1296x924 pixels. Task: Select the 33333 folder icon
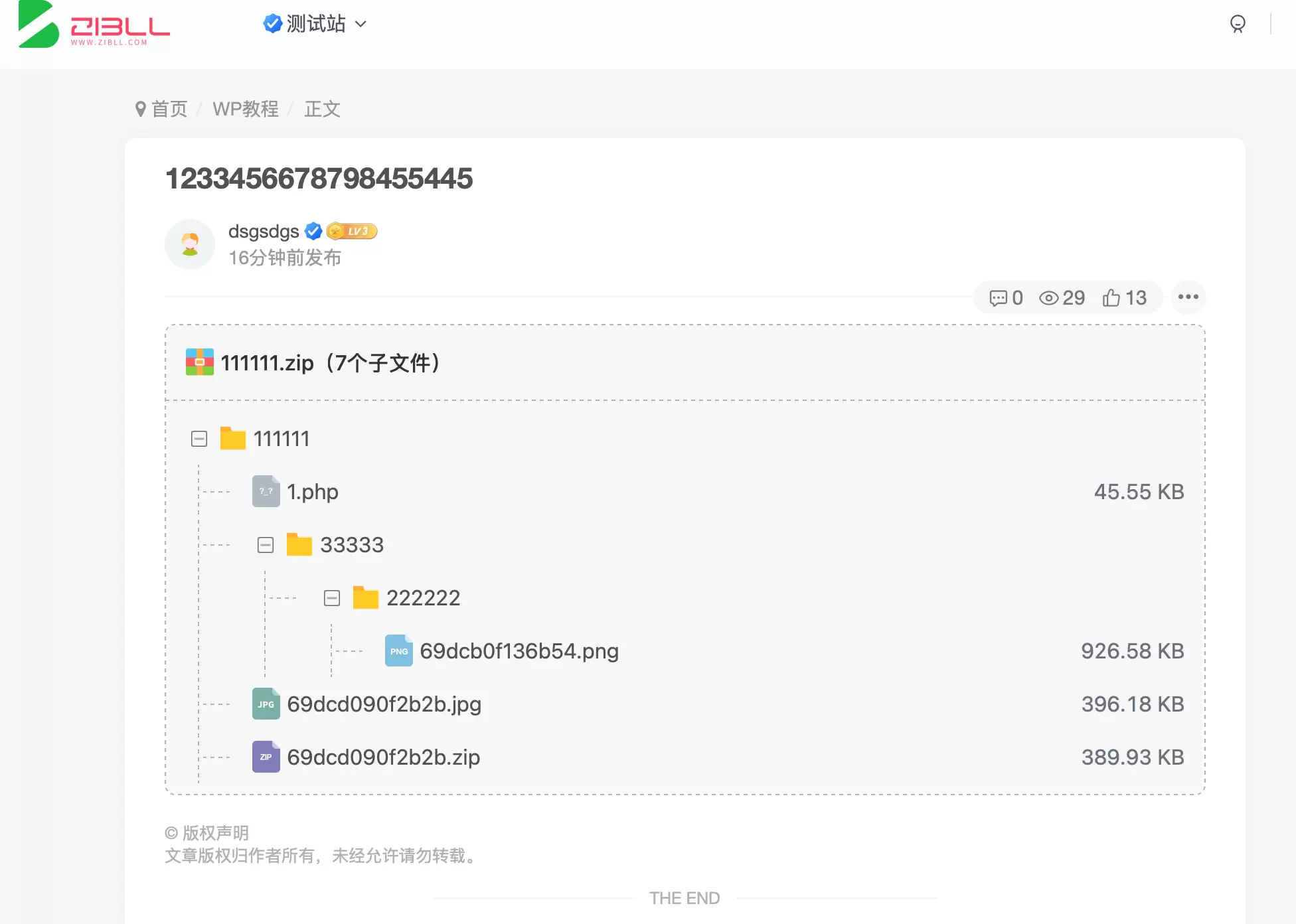click(299, 544)
